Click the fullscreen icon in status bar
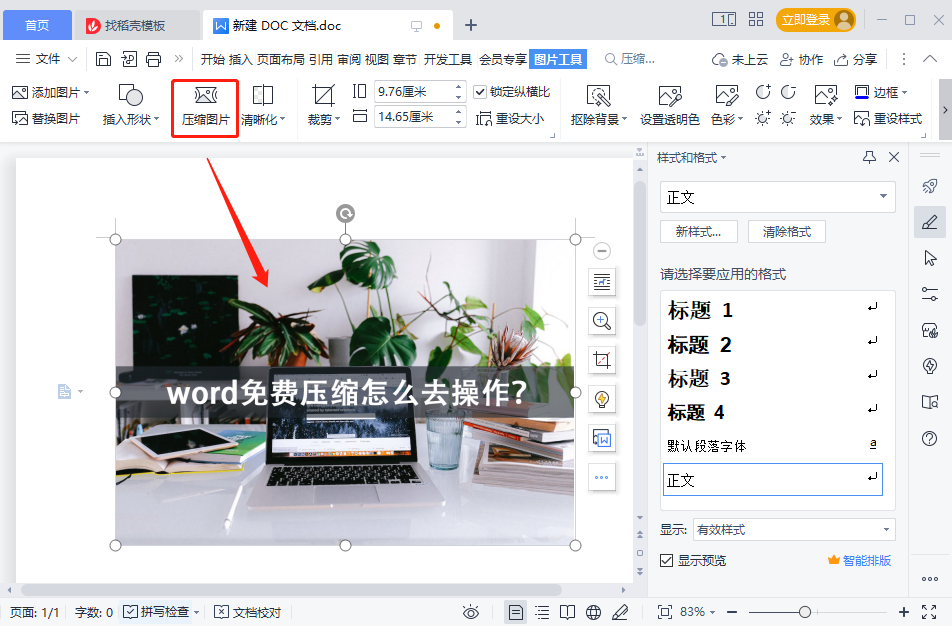 929,612
